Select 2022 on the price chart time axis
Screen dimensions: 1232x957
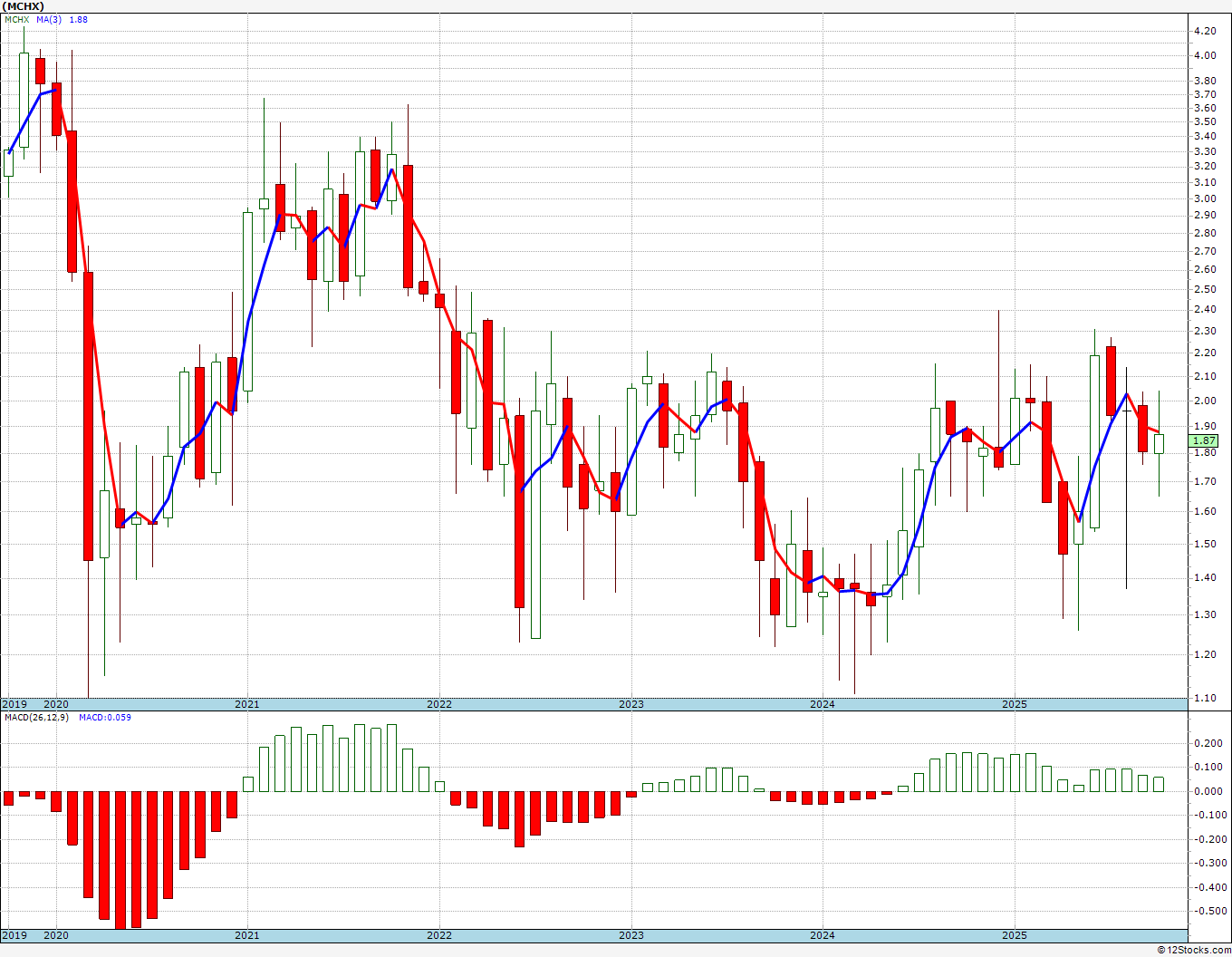(x=439, y=704)
